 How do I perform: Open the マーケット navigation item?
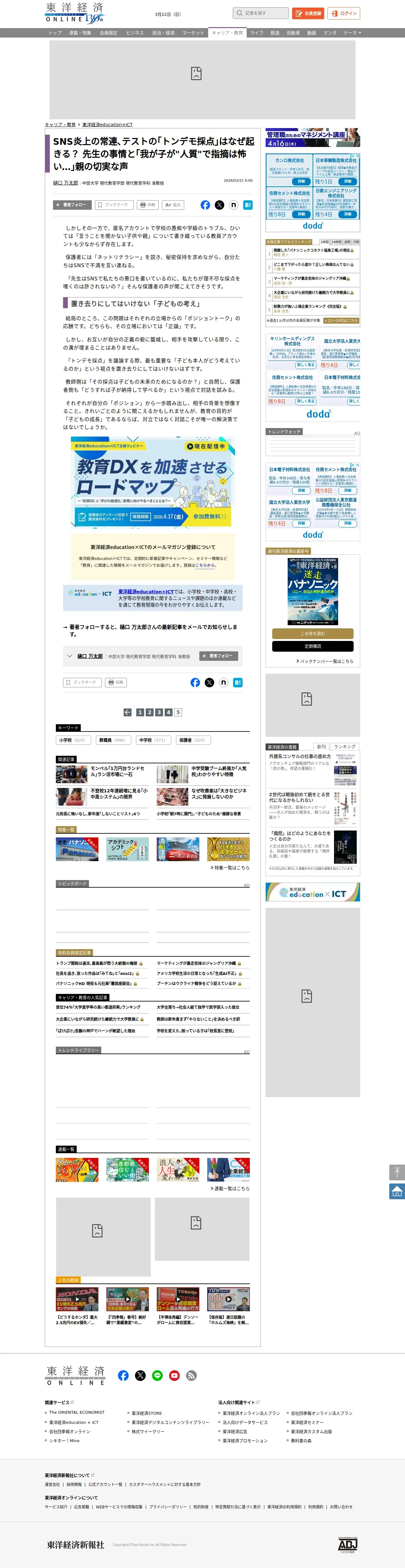coord(193,33)
